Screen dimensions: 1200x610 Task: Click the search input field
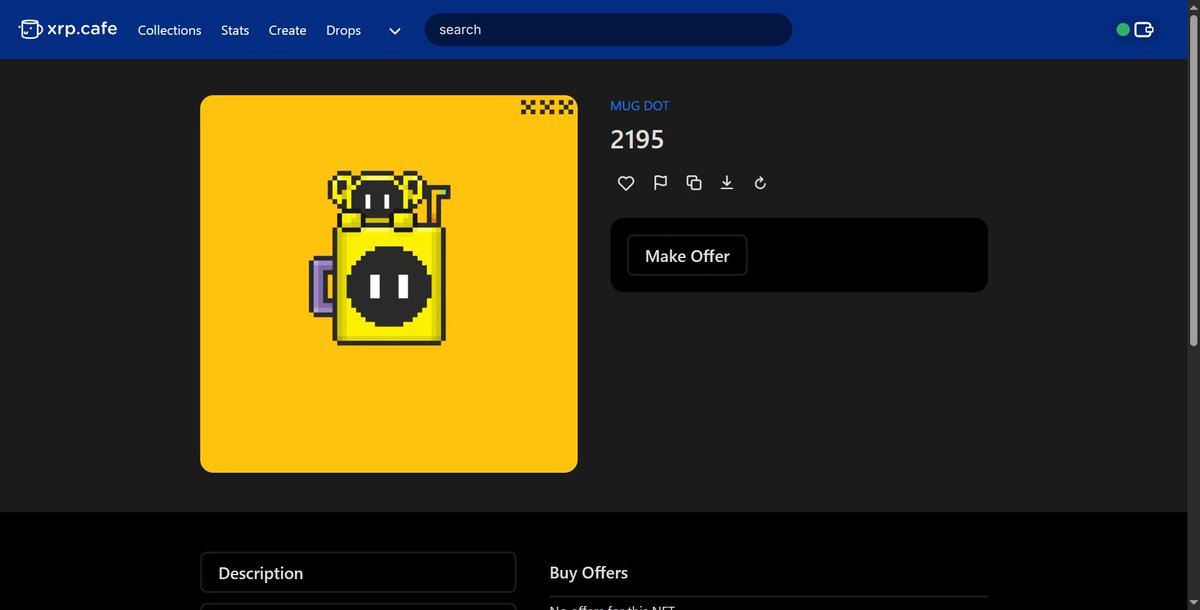[608, 29]
